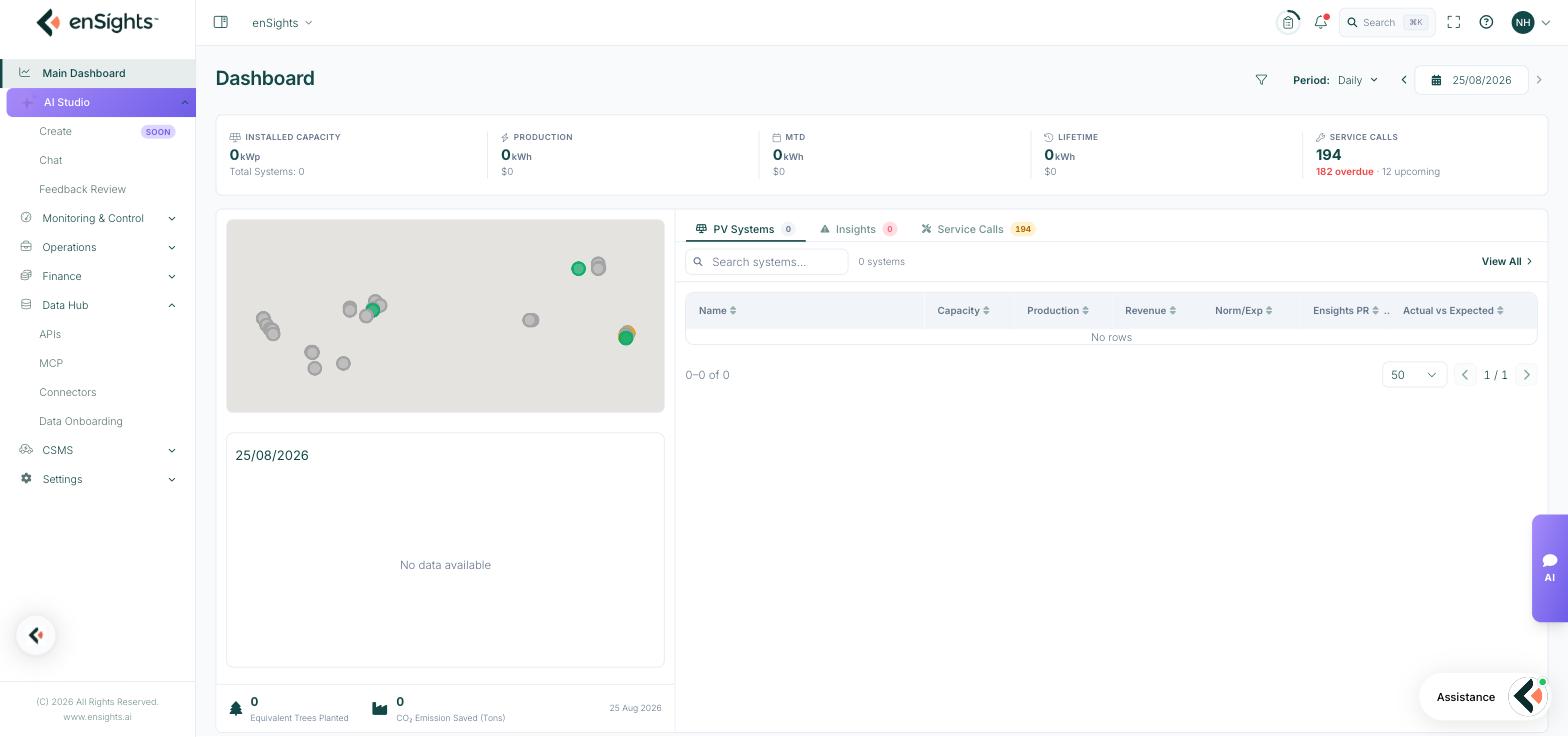Click the Settings gear icon

[26, 479]
